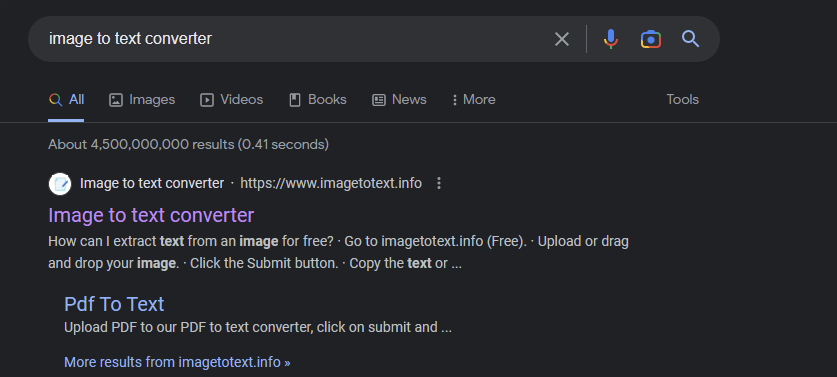Expand the More search categories menu
Screen dimensions: 837x377
pos(473,100)
